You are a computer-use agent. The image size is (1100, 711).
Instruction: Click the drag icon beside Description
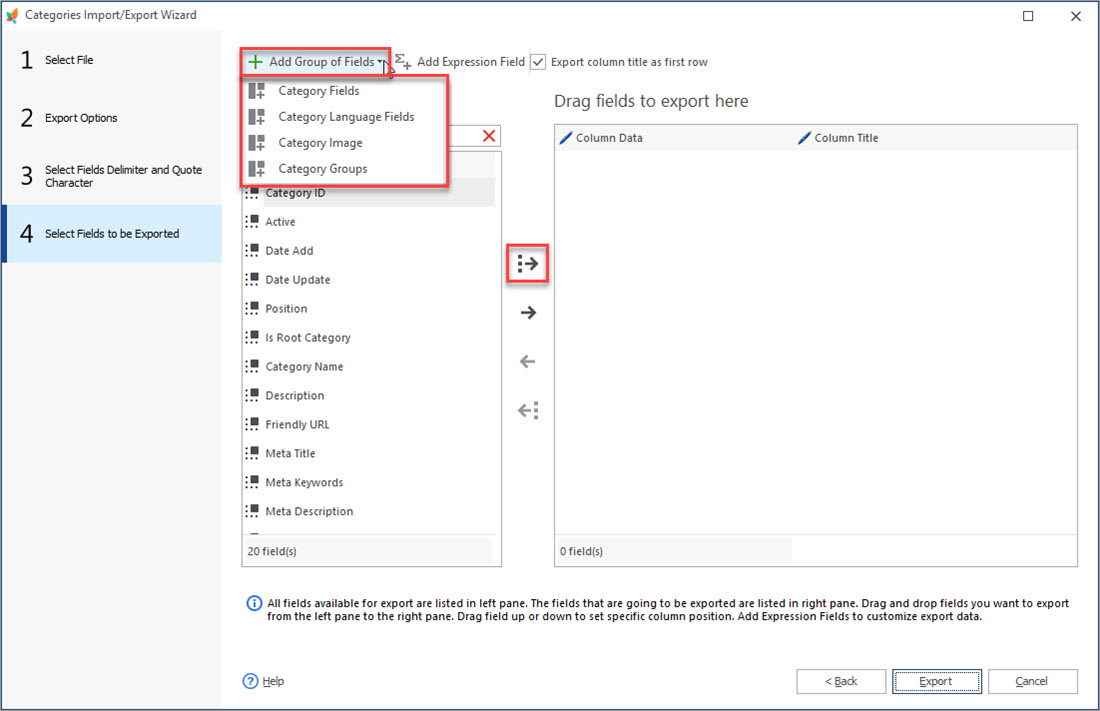pyautogui.click(x=252, y=394)
